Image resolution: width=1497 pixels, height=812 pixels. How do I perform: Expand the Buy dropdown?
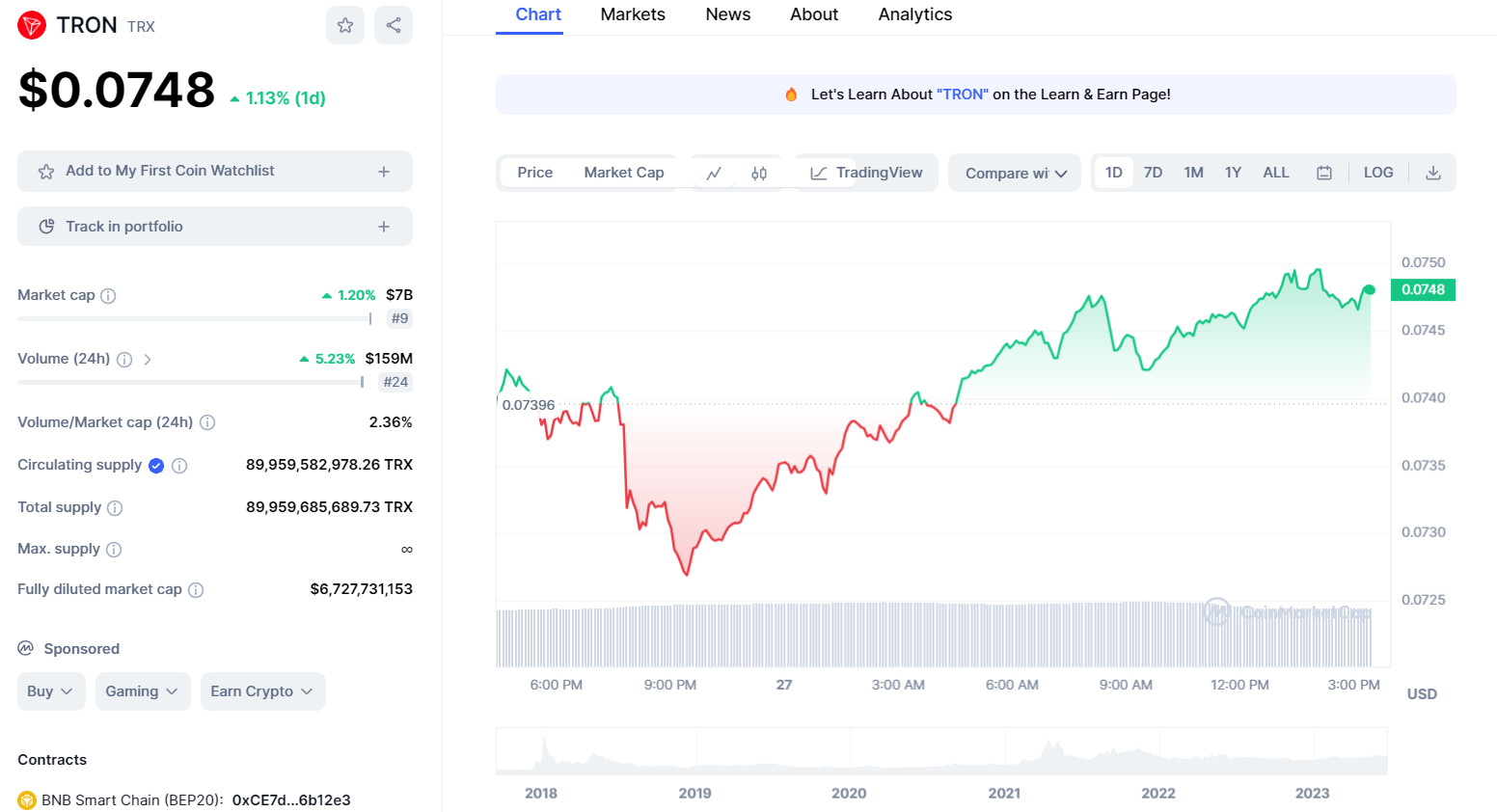point(51,691)
